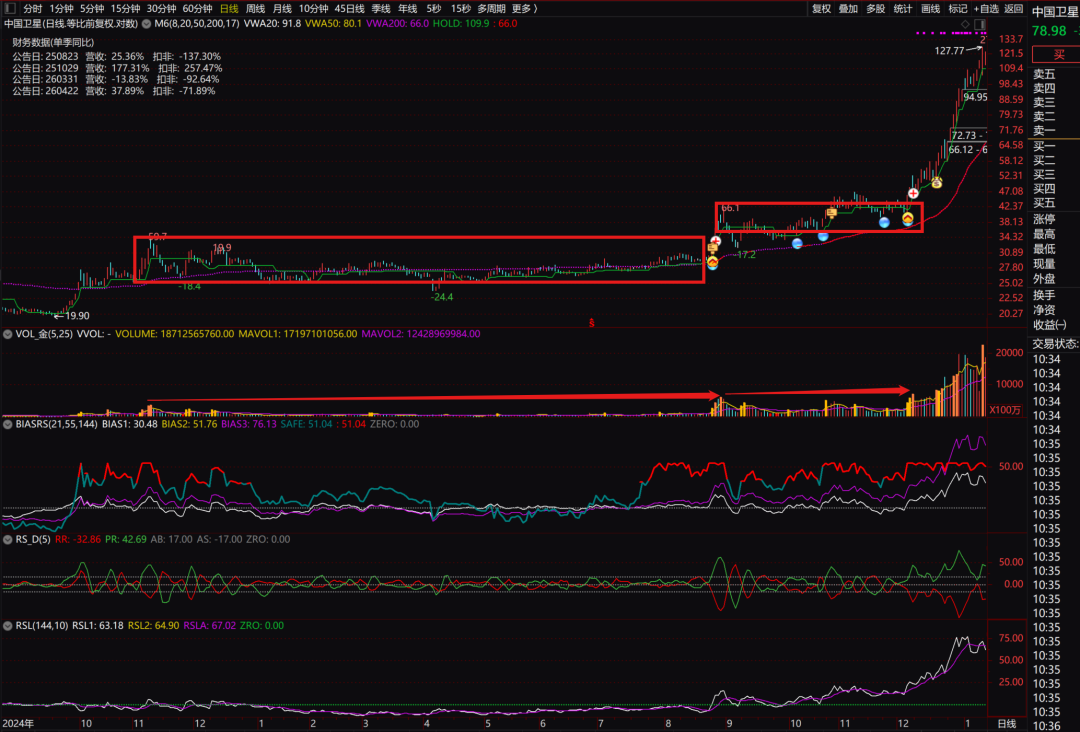
Task: Switch to 月线 monthly period
Action: tap(282, 9)
